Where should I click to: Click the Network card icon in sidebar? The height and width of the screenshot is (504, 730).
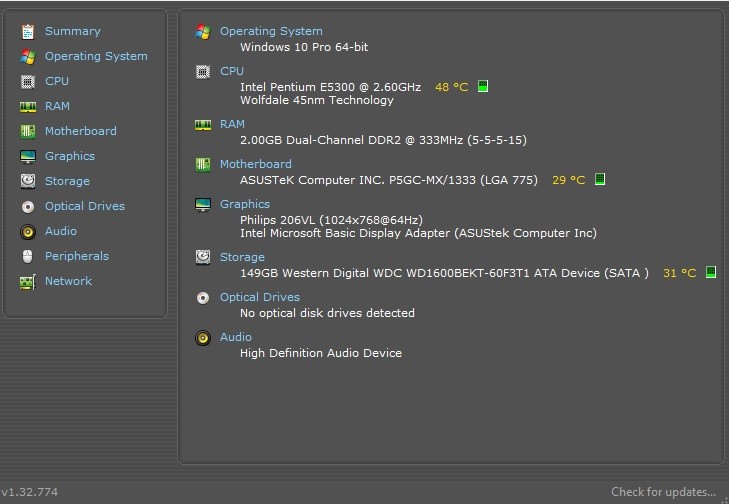coord(28,282)
